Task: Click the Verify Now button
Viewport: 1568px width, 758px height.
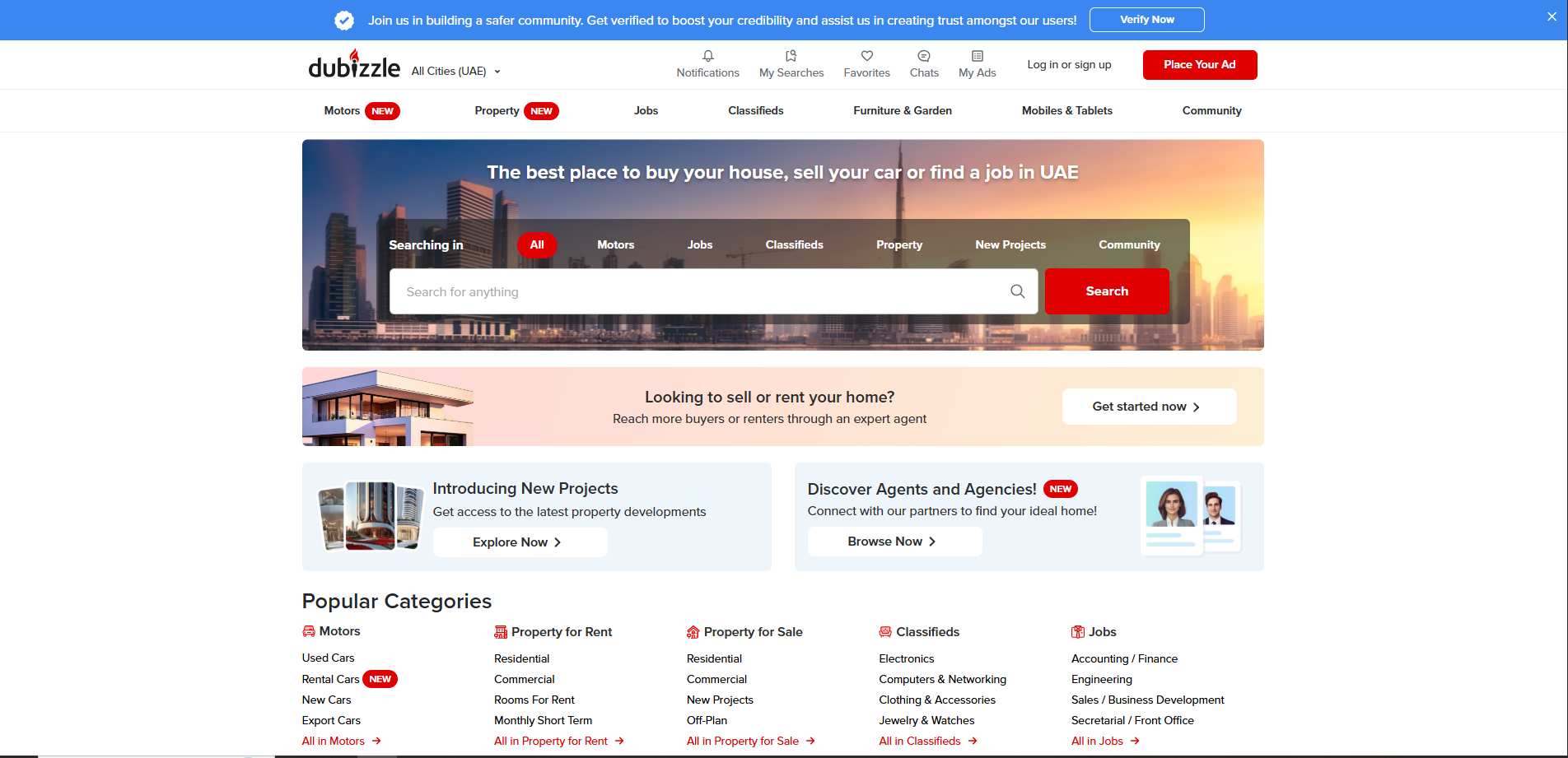Action: 1146,20
